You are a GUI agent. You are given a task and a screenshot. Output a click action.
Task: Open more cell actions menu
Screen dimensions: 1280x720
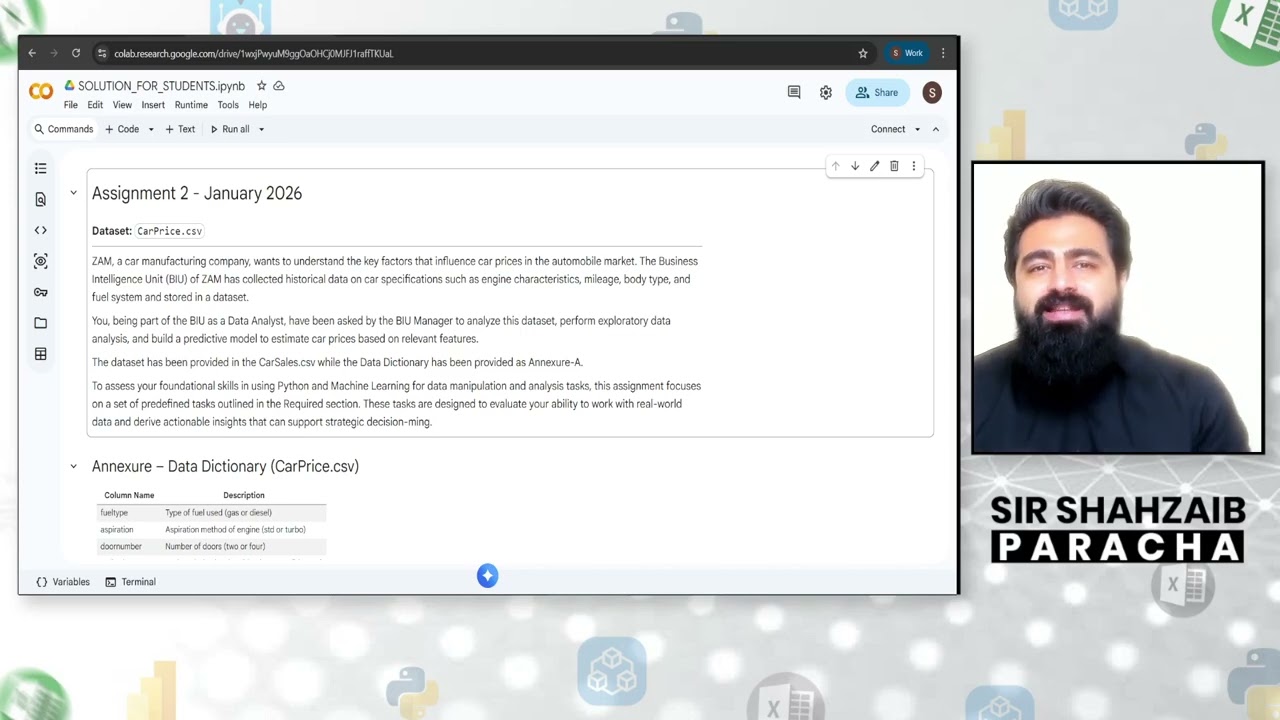913,166
